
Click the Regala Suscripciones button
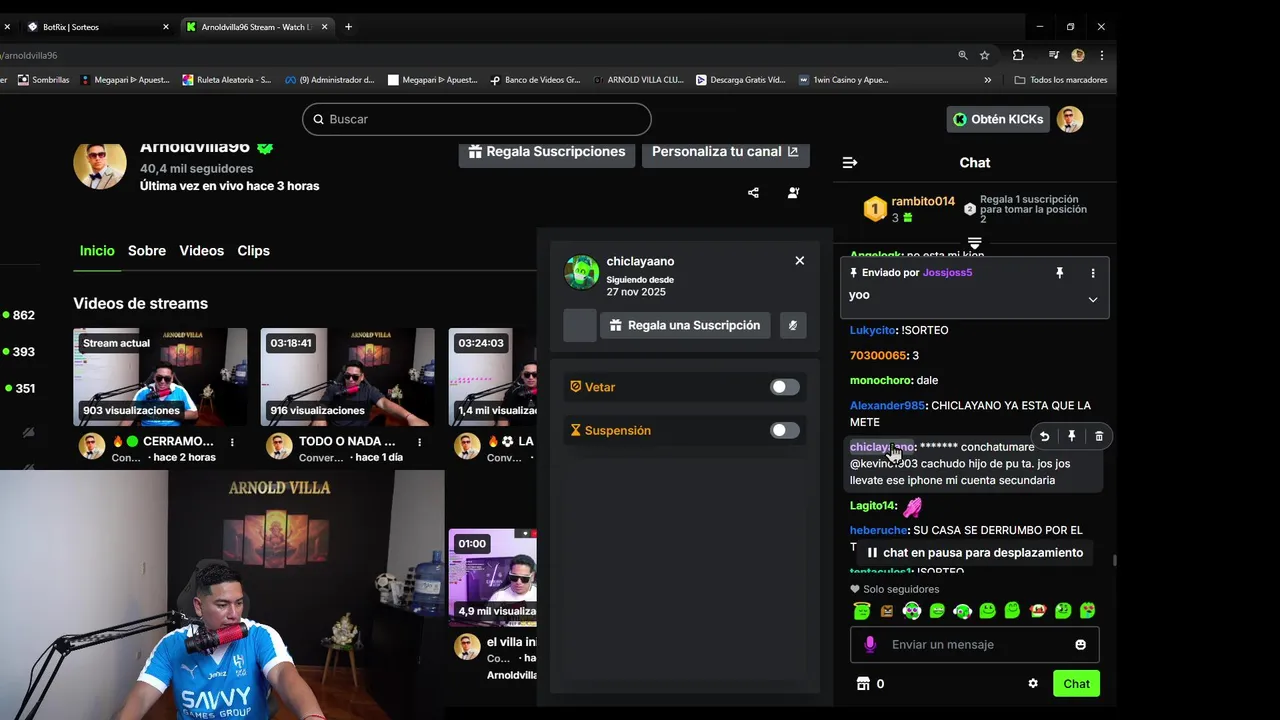pyautogui.click(x=546, y=152)
